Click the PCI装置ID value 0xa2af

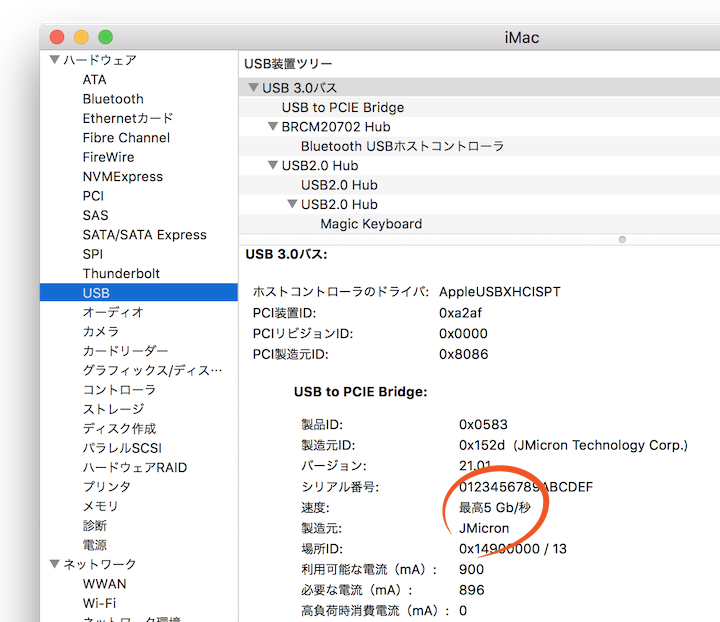[461, 313]
